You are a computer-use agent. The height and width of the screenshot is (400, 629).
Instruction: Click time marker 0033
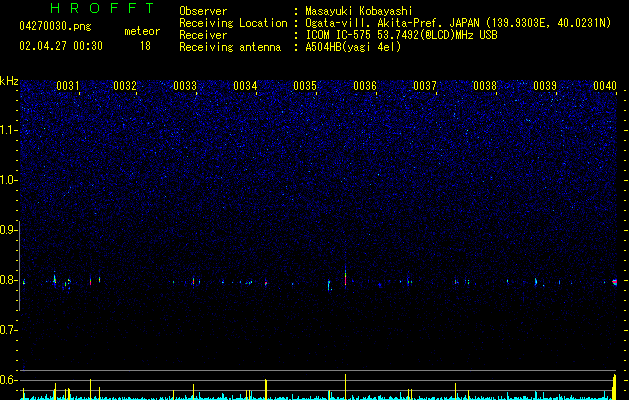pyautogui.click(x=185, y=86)
